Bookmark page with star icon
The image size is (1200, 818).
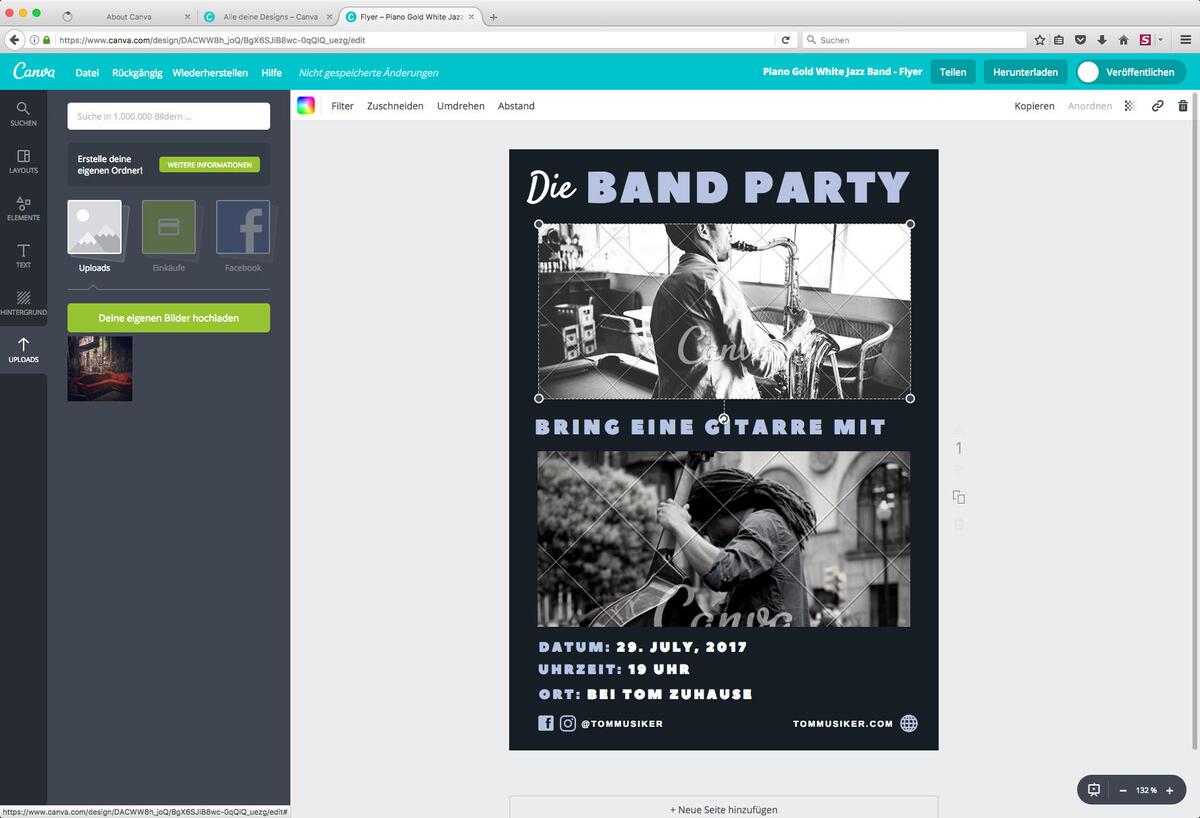click(x=1040, y=40)
